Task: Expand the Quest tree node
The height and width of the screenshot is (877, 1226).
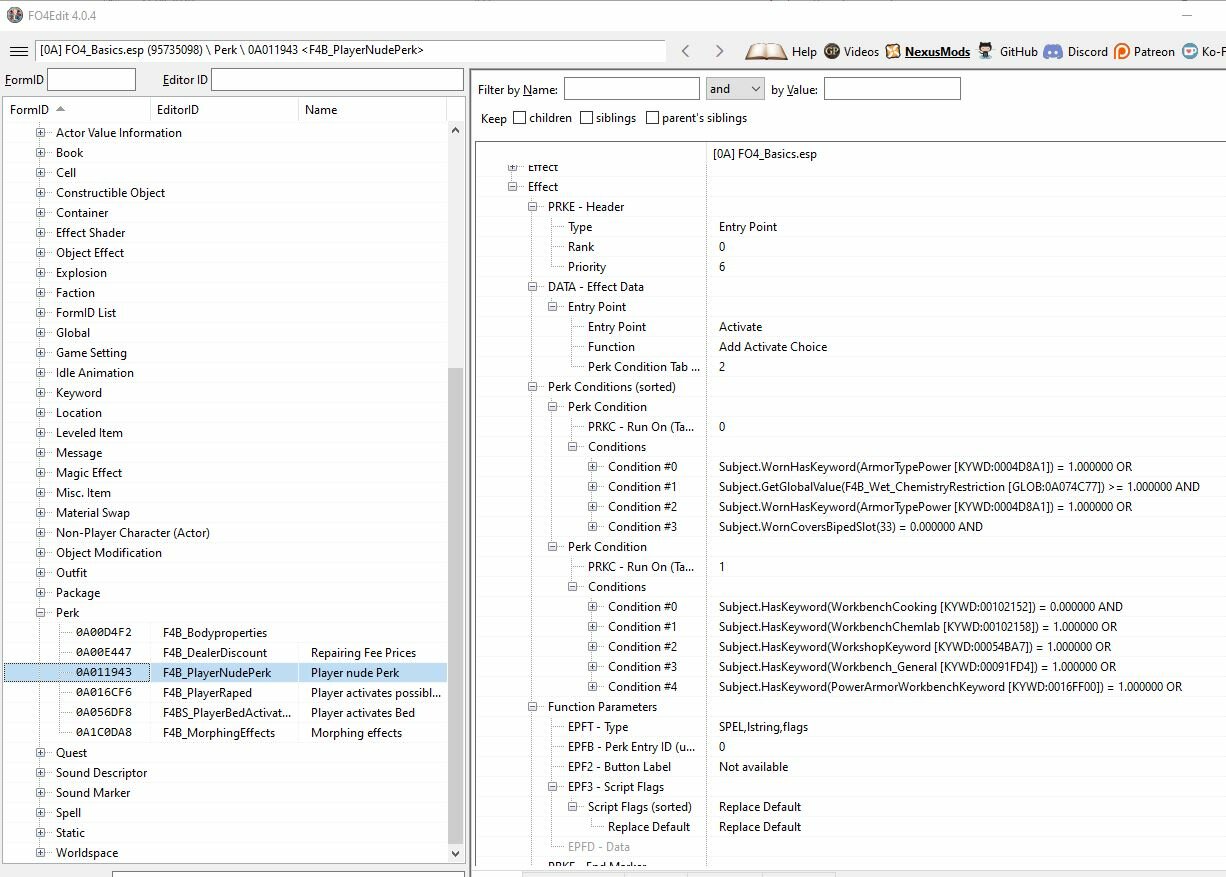Action: click(41, 753)
